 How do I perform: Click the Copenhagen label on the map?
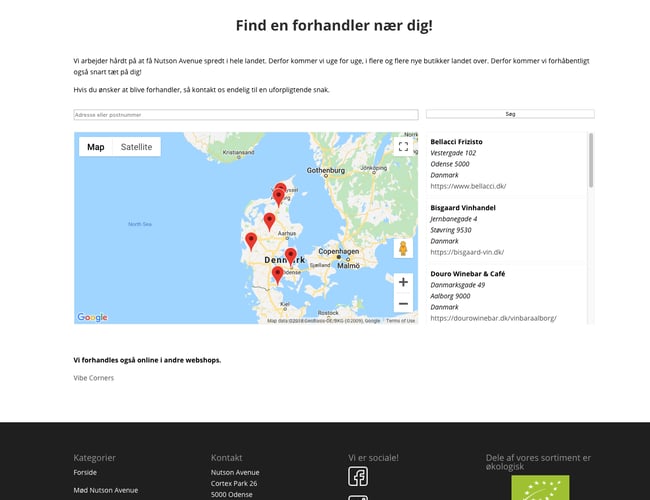[x=339, y=251]
